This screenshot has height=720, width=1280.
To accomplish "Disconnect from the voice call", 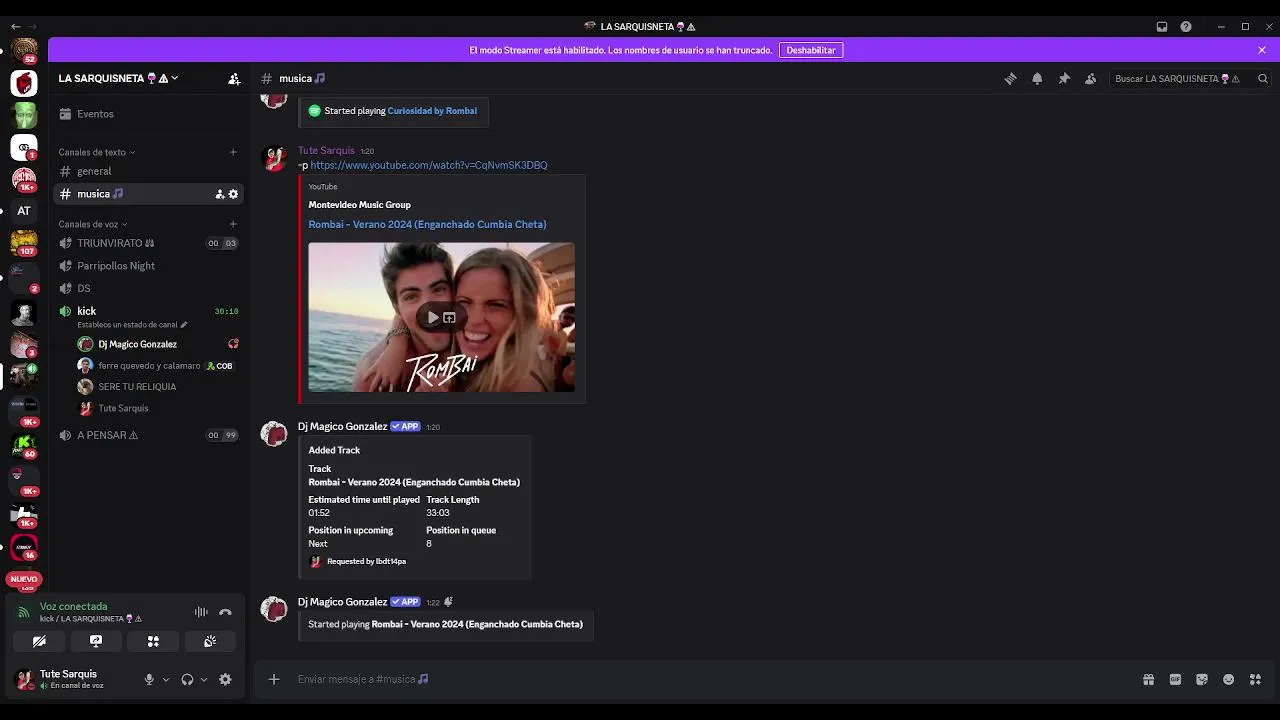I will pyautogui.click(x=225, y=612).
